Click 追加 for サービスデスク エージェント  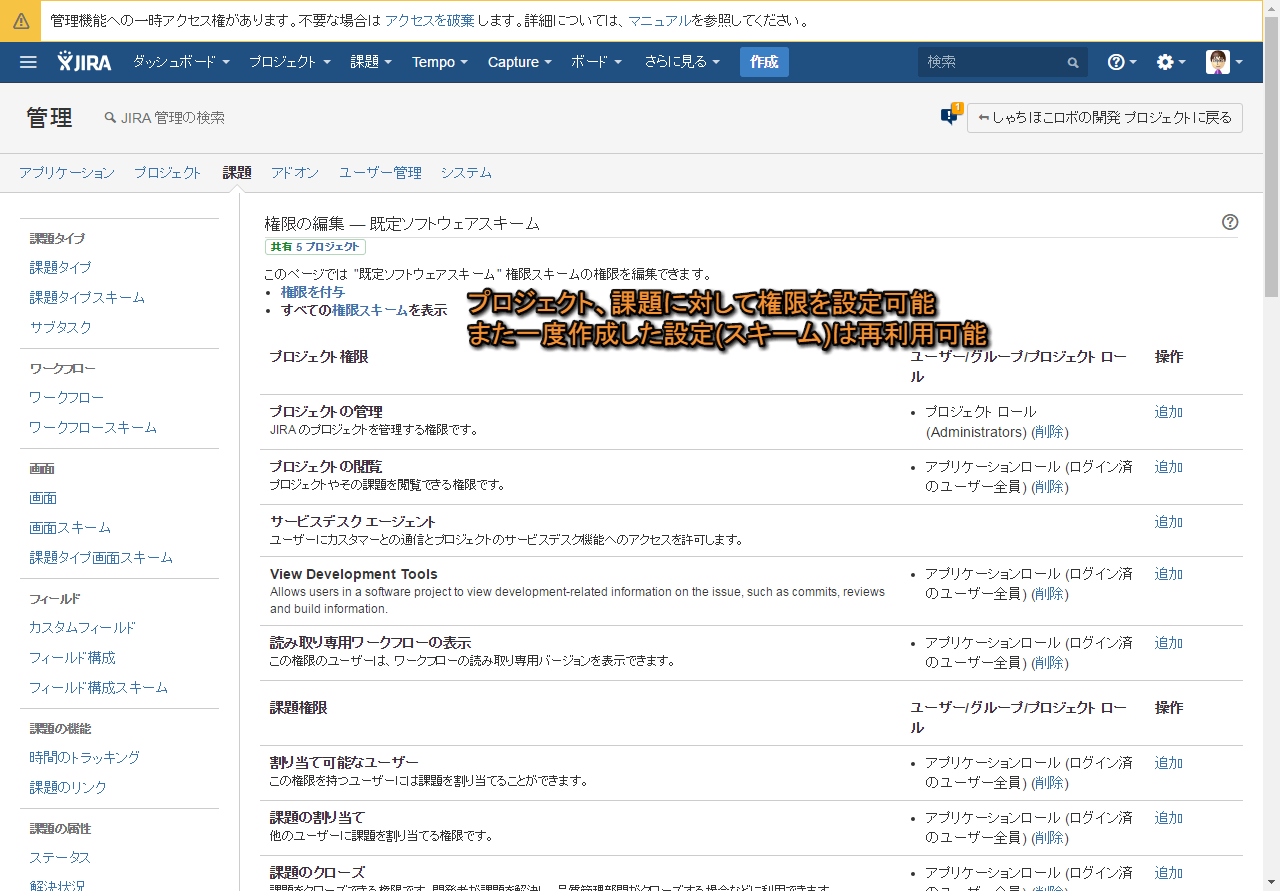[x=1169, y=521]
